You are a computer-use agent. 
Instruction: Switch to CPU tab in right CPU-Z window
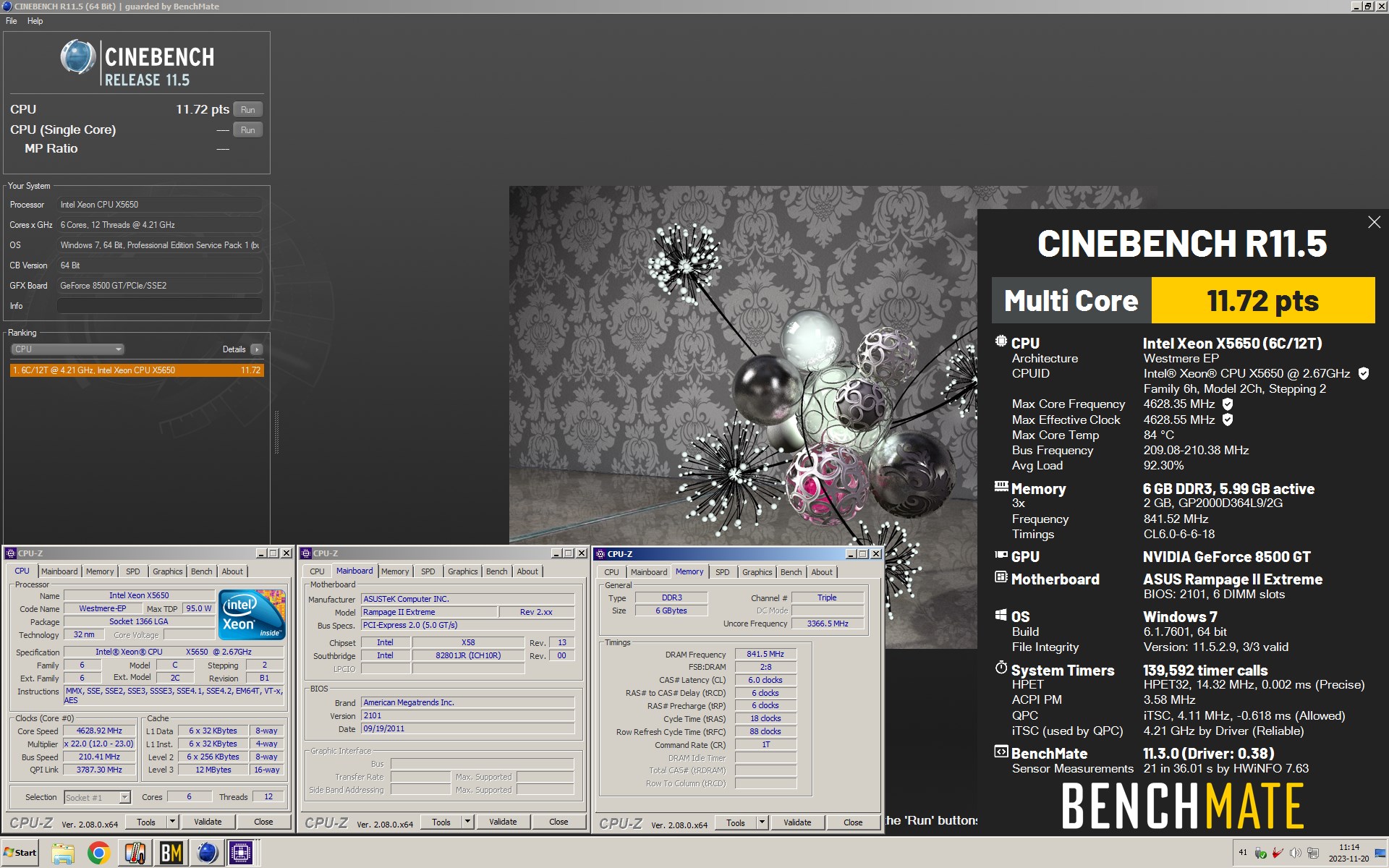(x=611, y=572)
